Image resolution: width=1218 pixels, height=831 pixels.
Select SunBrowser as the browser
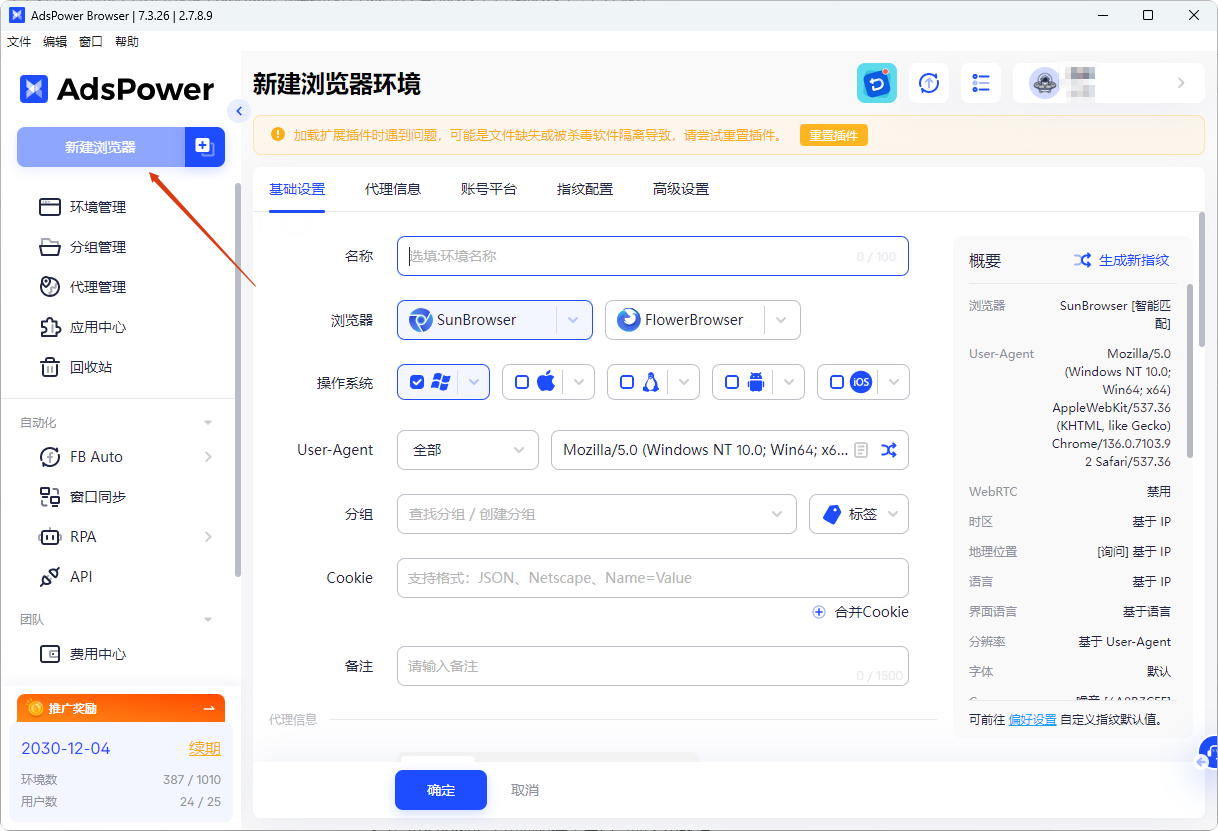[x=476, y=320]
